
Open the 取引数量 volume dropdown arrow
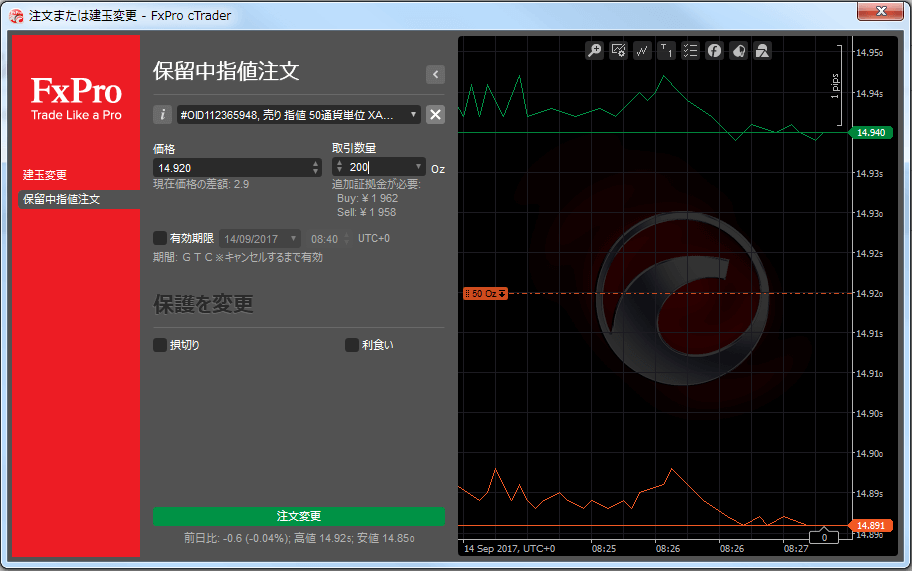(x=418, y=167)
